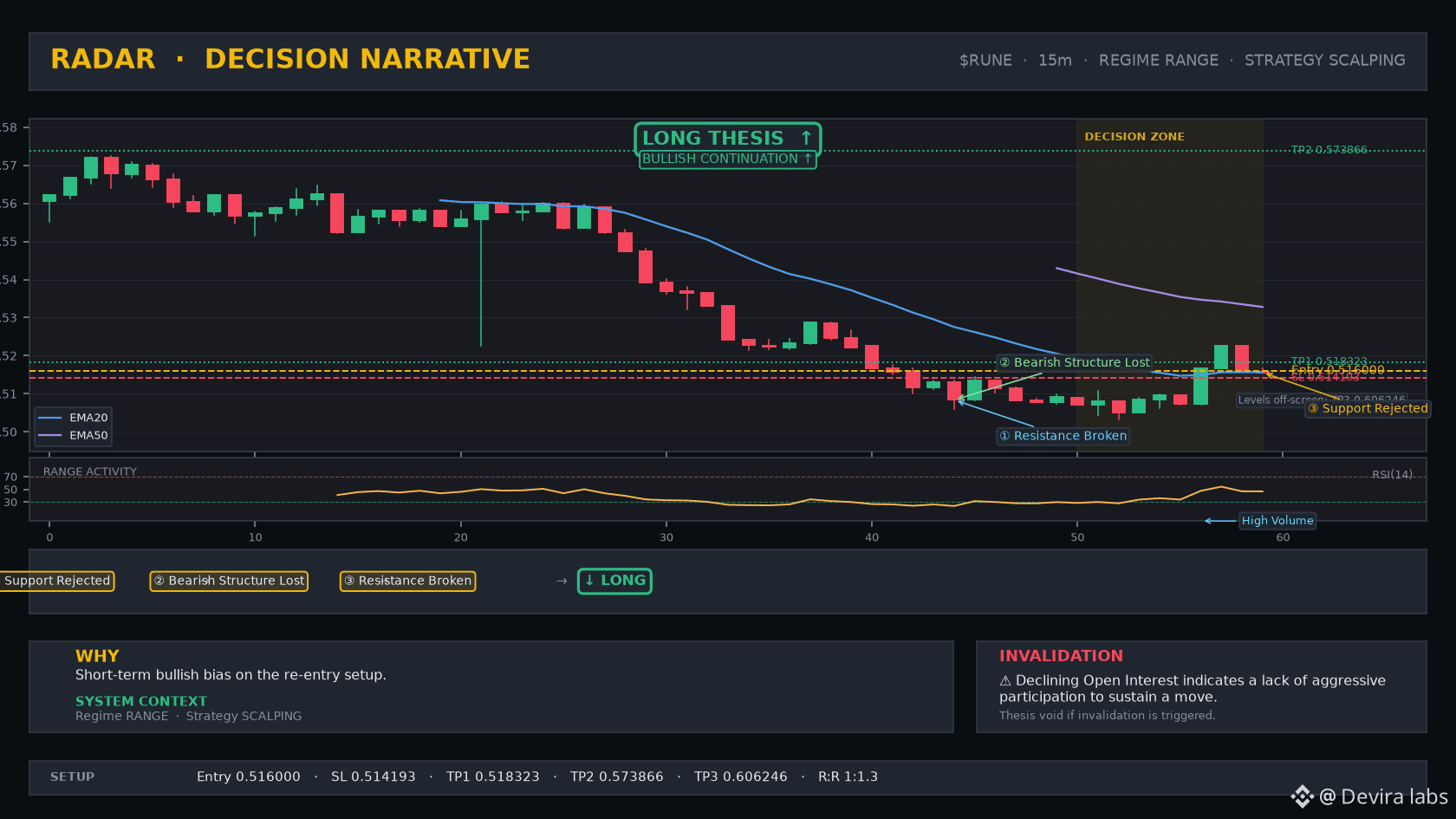
Task: Click the DECISION ZONE label
Action: click(x=1134, y=137)
